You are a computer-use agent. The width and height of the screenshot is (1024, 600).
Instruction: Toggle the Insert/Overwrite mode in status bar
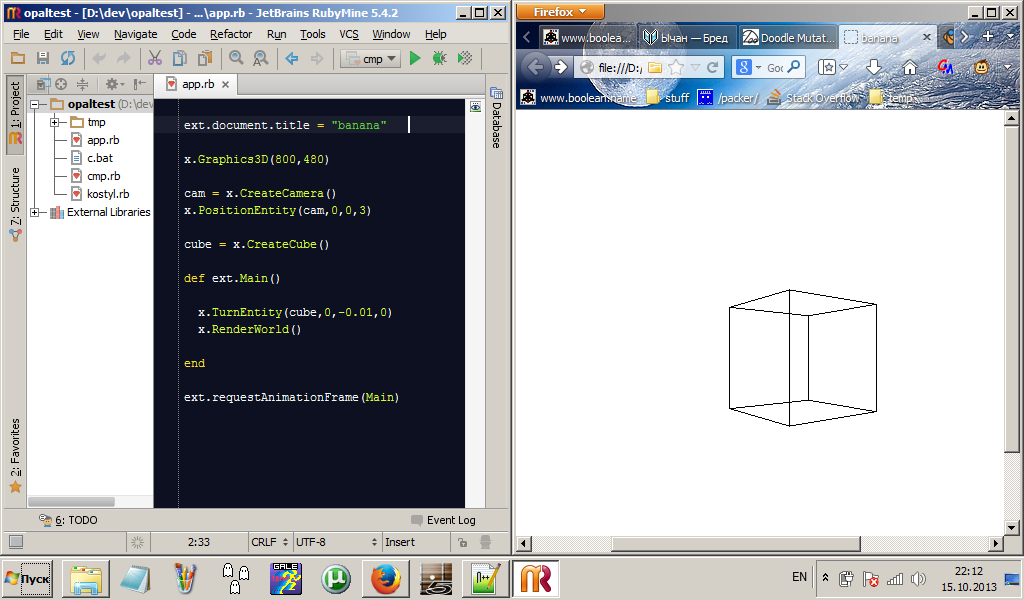click(400, 542)
